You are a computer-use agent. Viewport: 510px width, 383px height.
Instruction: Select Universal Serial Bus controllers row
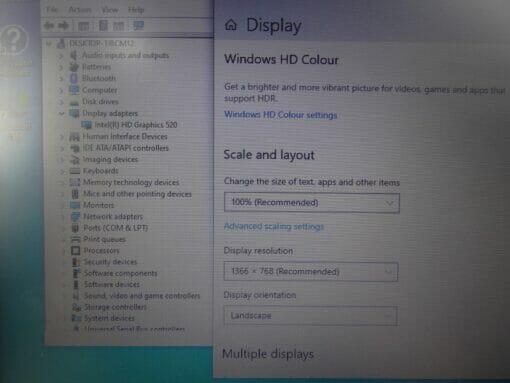(134, 329)
